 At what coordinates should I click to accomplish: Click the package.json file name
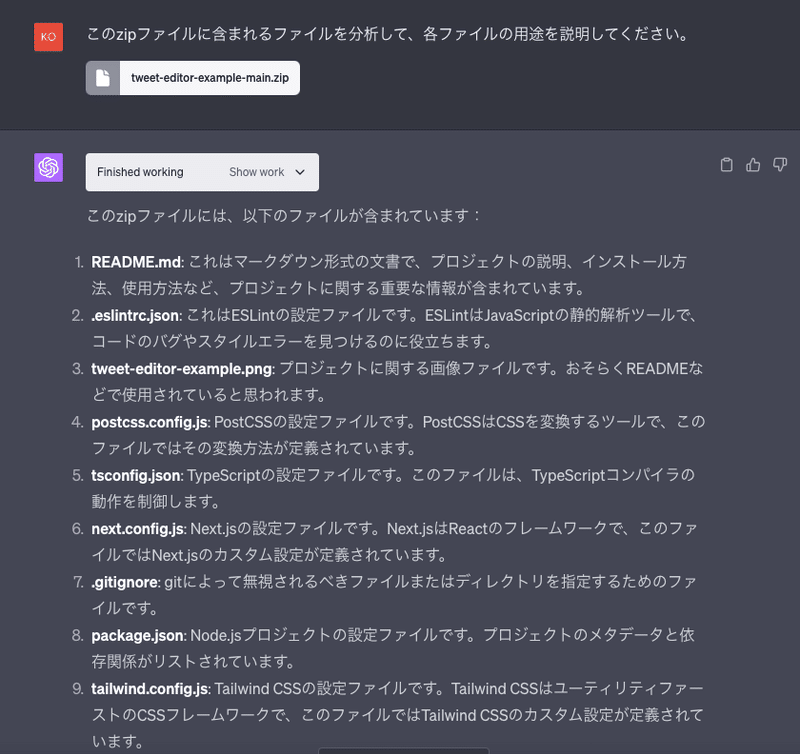pyautogui.click(x=137, y=636)
